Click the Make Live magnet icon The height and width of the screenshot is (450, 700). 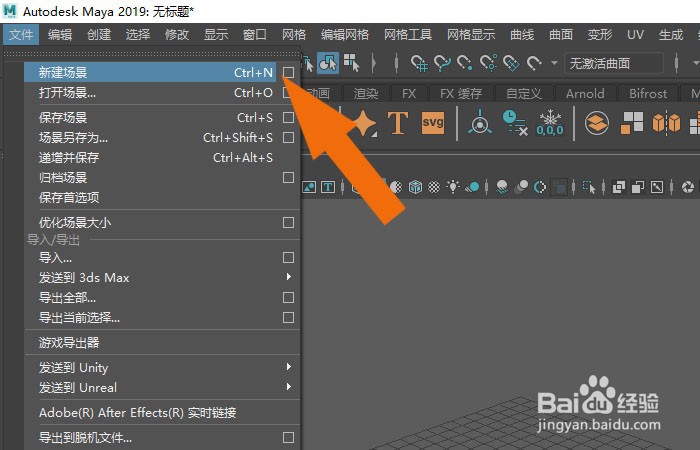click(x=534, y=63)
